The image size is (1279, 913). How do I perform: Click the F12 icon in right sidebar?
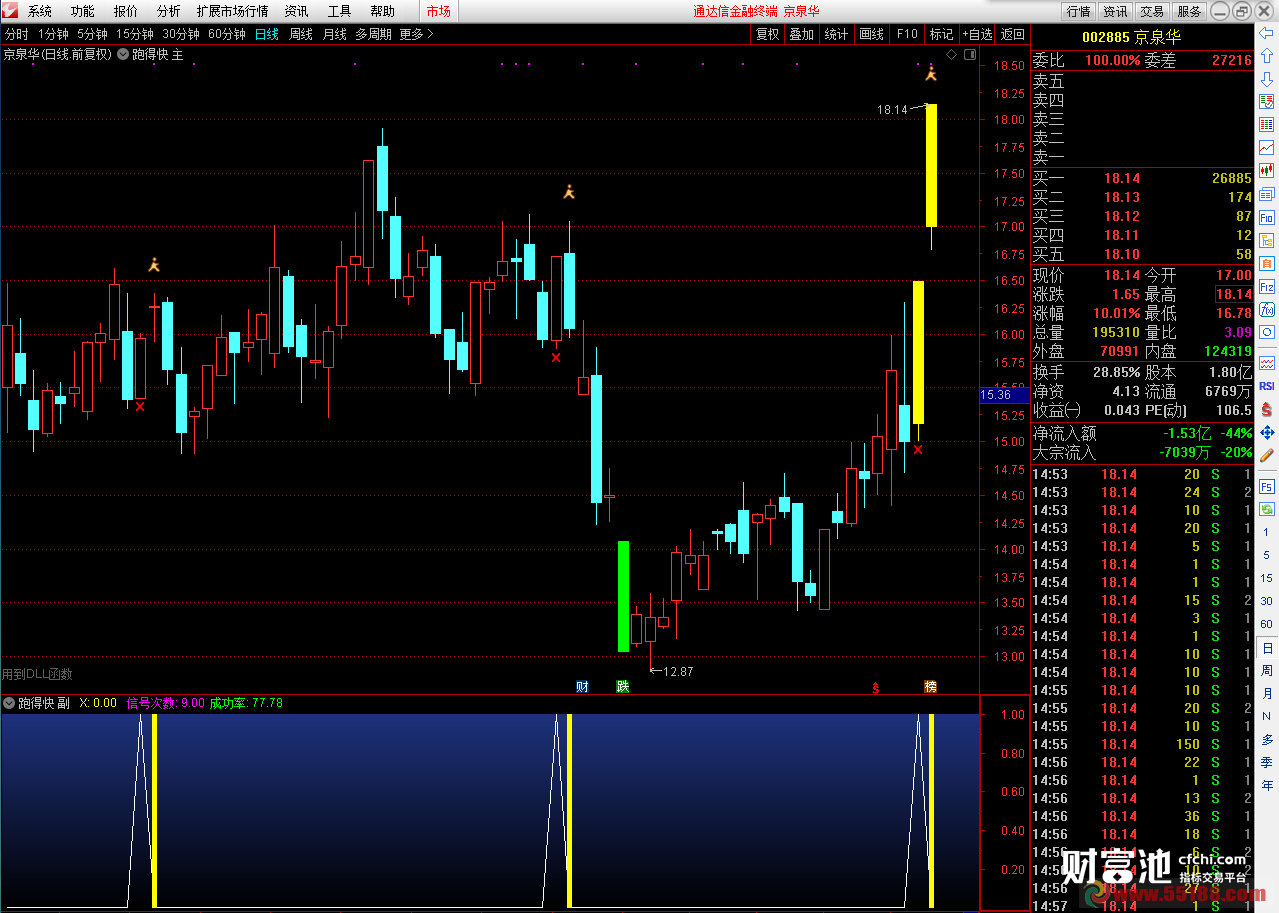(x=1266, y=285)
